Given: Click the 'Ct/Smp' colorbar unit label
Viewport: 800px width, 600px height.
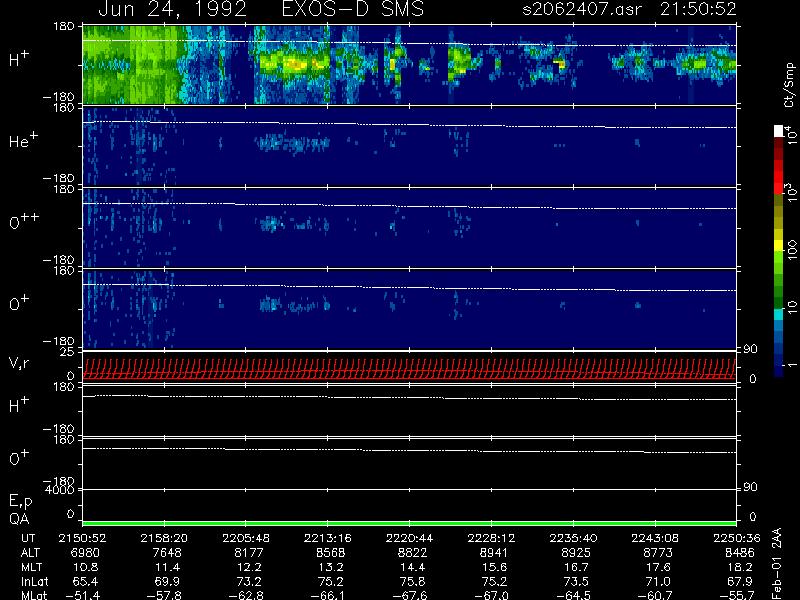Looking at the screenshot, I should point(789,85).
